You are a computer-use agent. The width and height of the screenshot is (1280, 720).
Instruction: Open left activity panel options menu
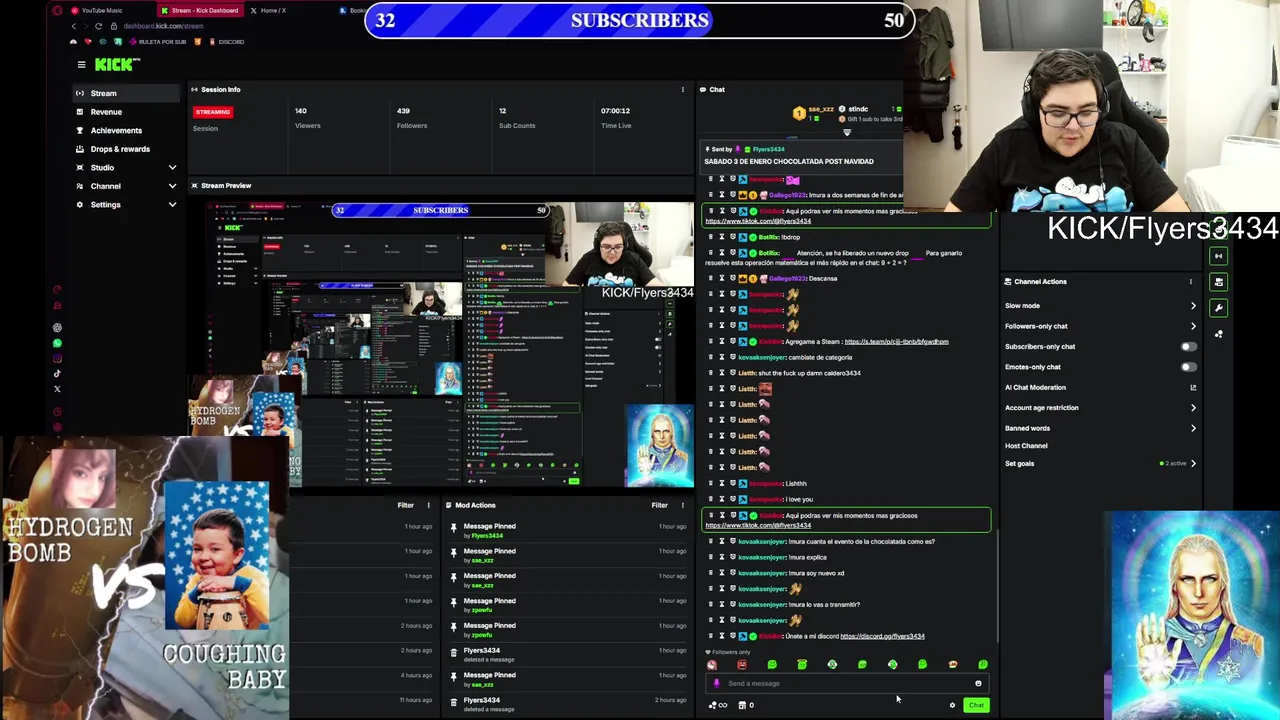click(429, 506)
